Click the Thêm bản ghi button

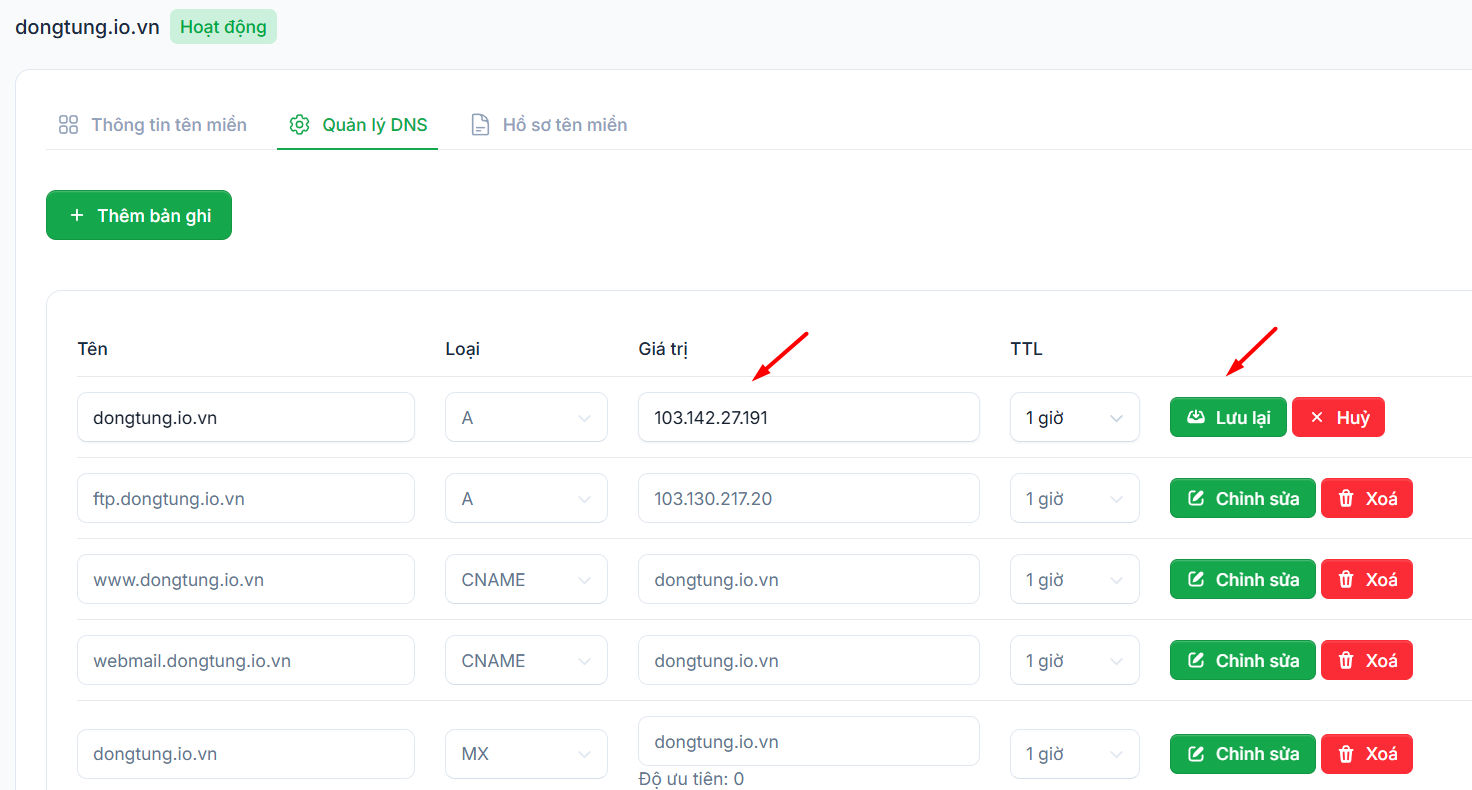tap(139, 215)
